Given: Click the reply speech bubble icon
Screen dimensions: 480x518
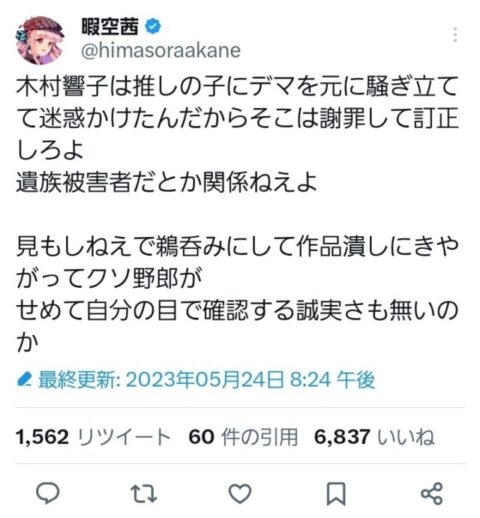Looking at the screenshot, I should (48, 493).
